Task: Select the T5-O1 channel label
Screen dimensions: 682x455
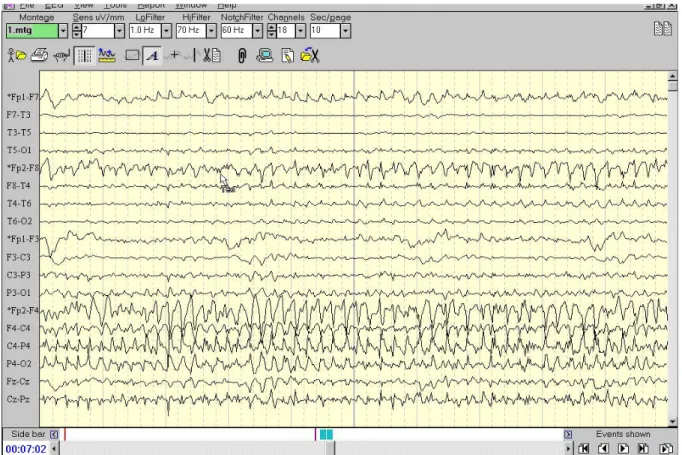Action: click(19, 150)
